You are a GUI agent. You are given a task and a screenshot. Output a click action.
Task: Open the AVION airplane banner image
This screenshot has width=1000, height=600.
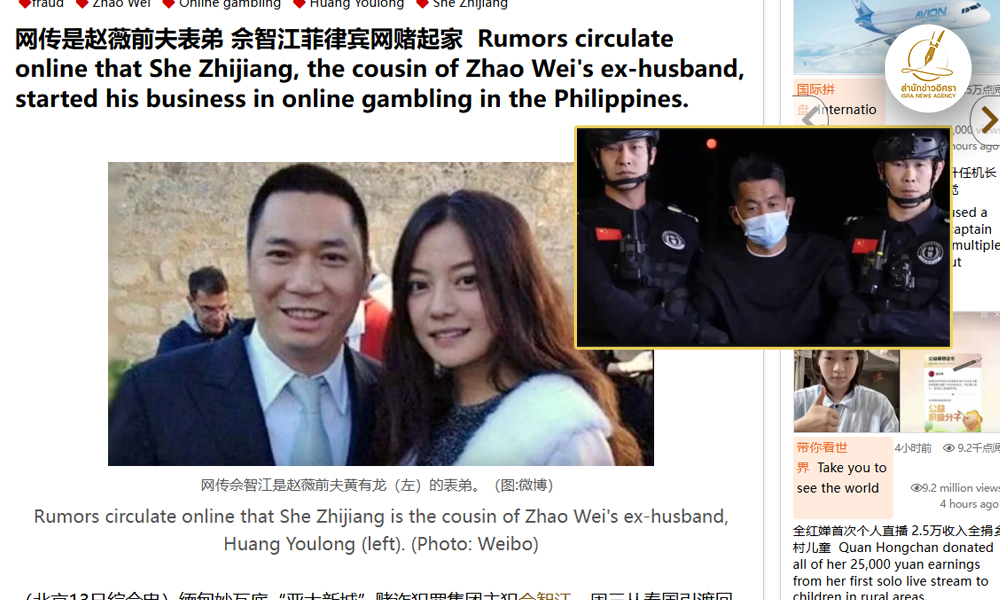pyautogui.click(x=896, y=37)
